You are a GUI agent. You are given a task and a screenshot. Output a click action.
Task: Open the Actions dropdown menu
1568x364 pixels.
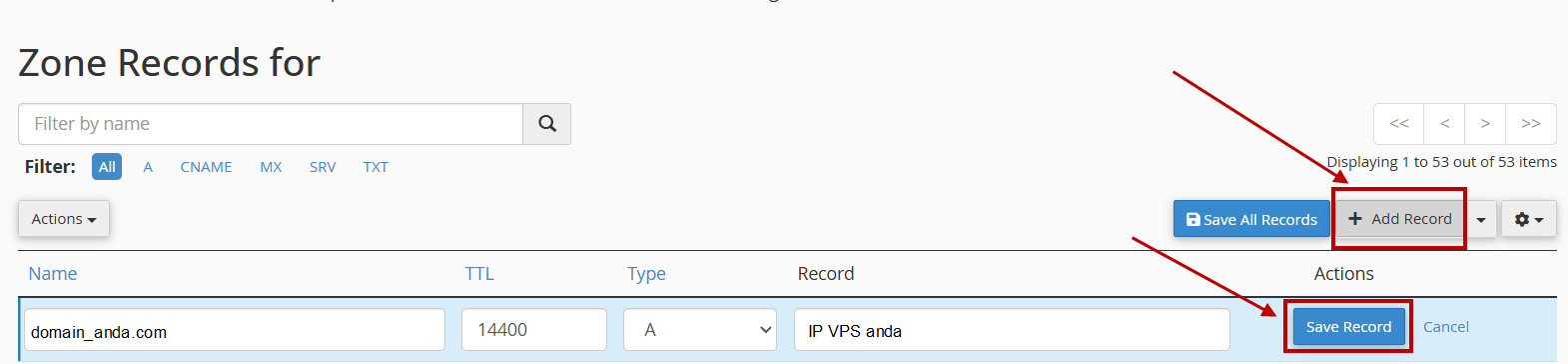tap(64, 219)
